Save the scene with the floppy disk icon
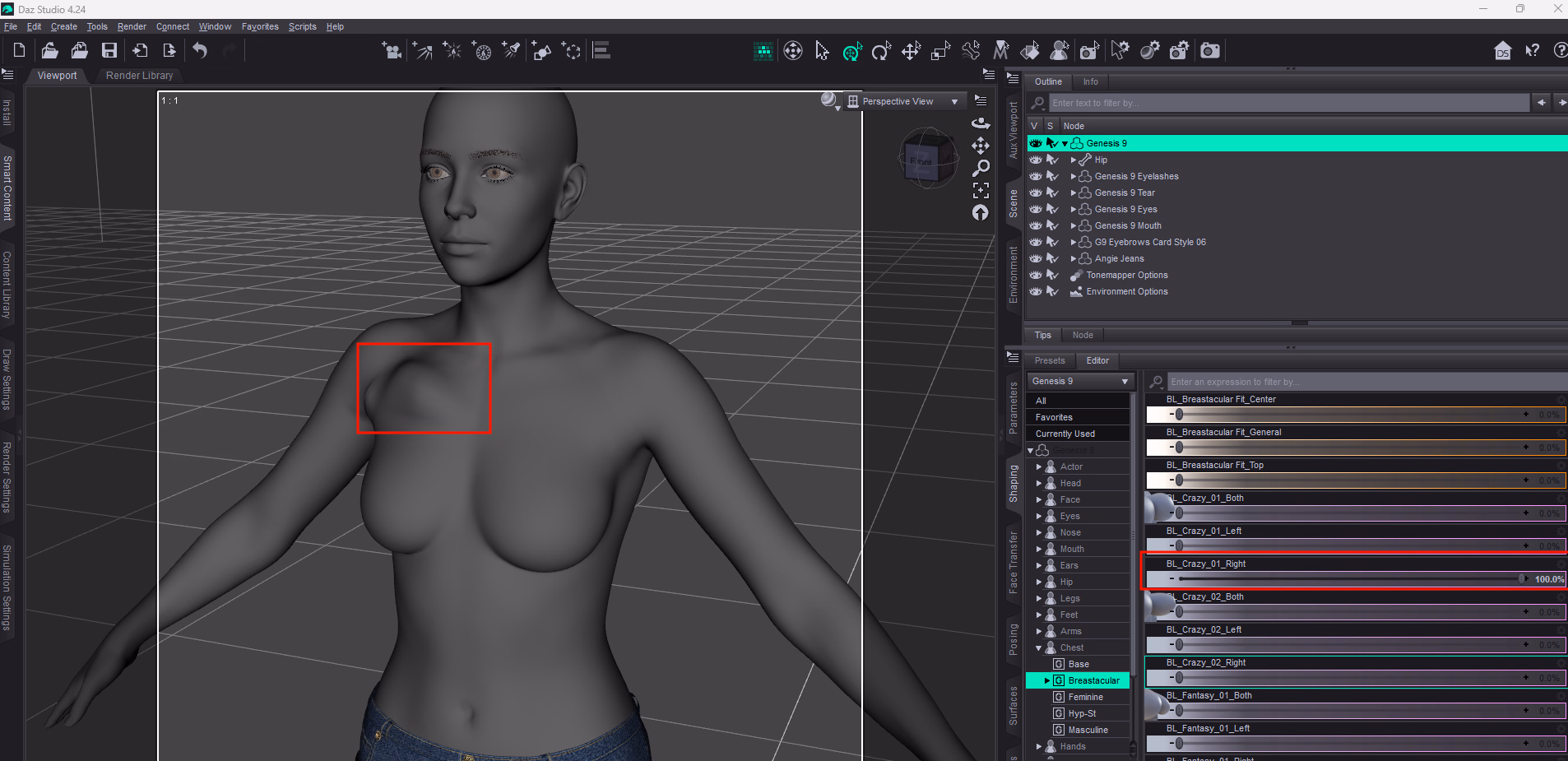Screen dimensions: 1568x761 (x=109, y=50)
